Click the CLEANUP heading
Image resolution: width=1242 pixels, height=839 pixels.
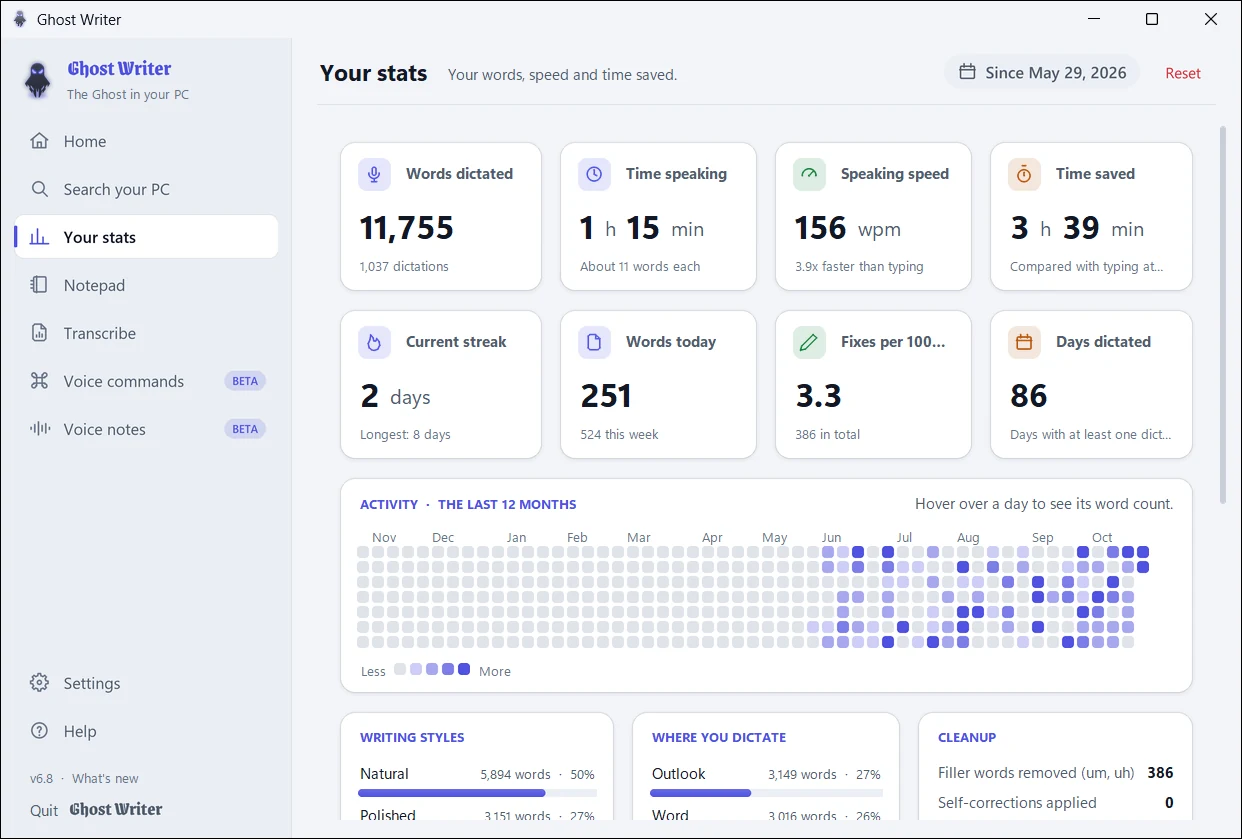967,738
